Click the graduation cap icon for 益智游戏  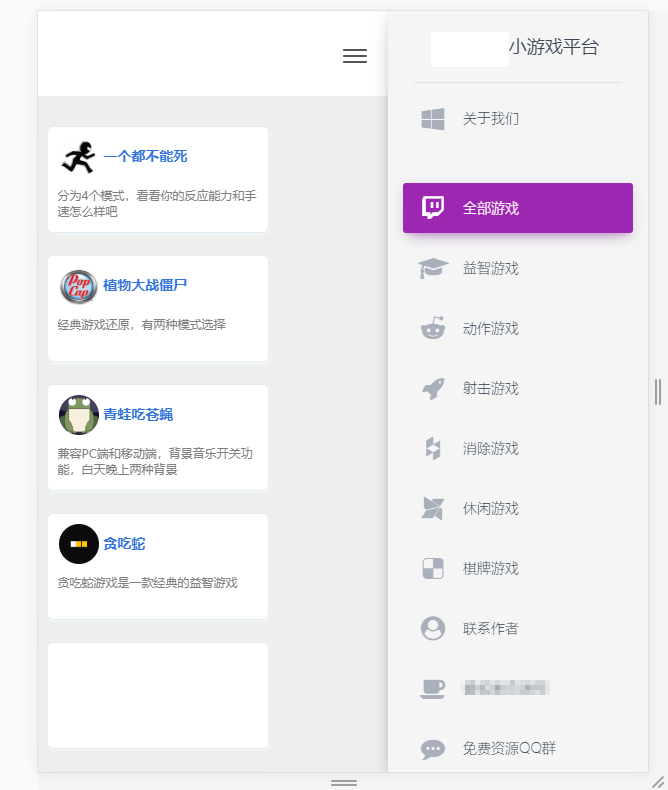432,268
